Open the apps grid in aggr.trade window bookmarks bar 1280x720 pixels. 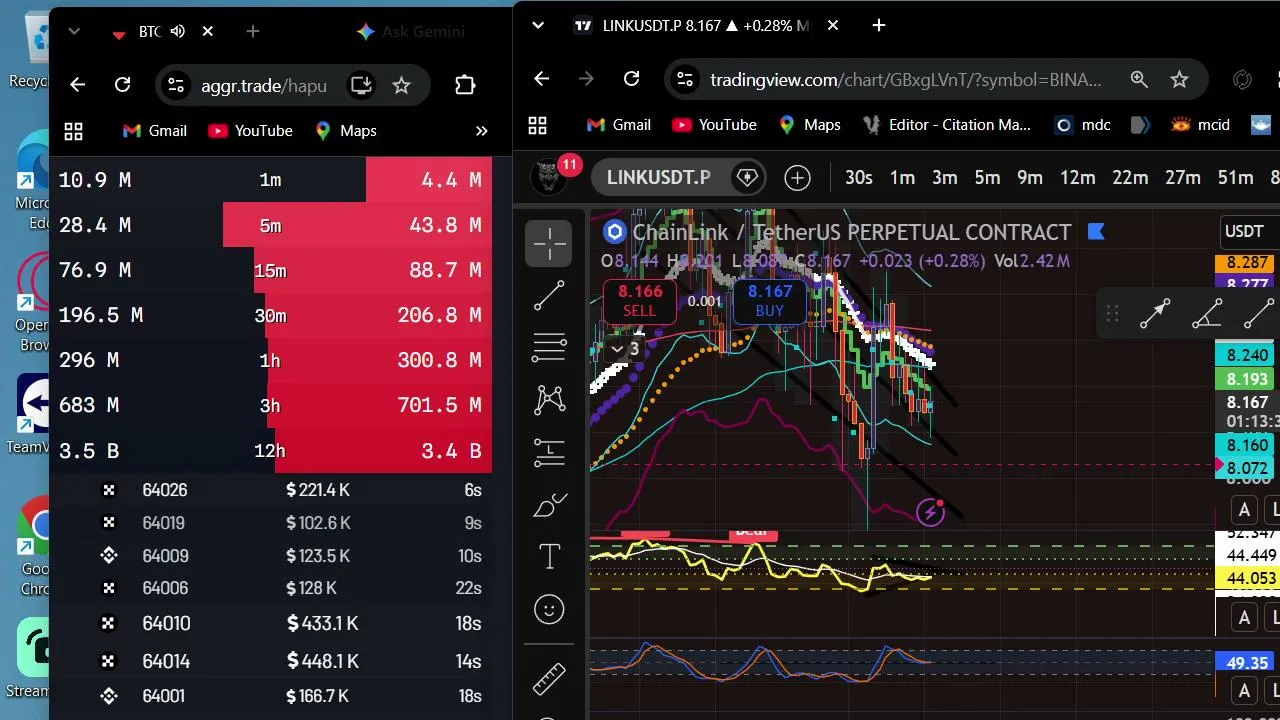click(73, 131)
